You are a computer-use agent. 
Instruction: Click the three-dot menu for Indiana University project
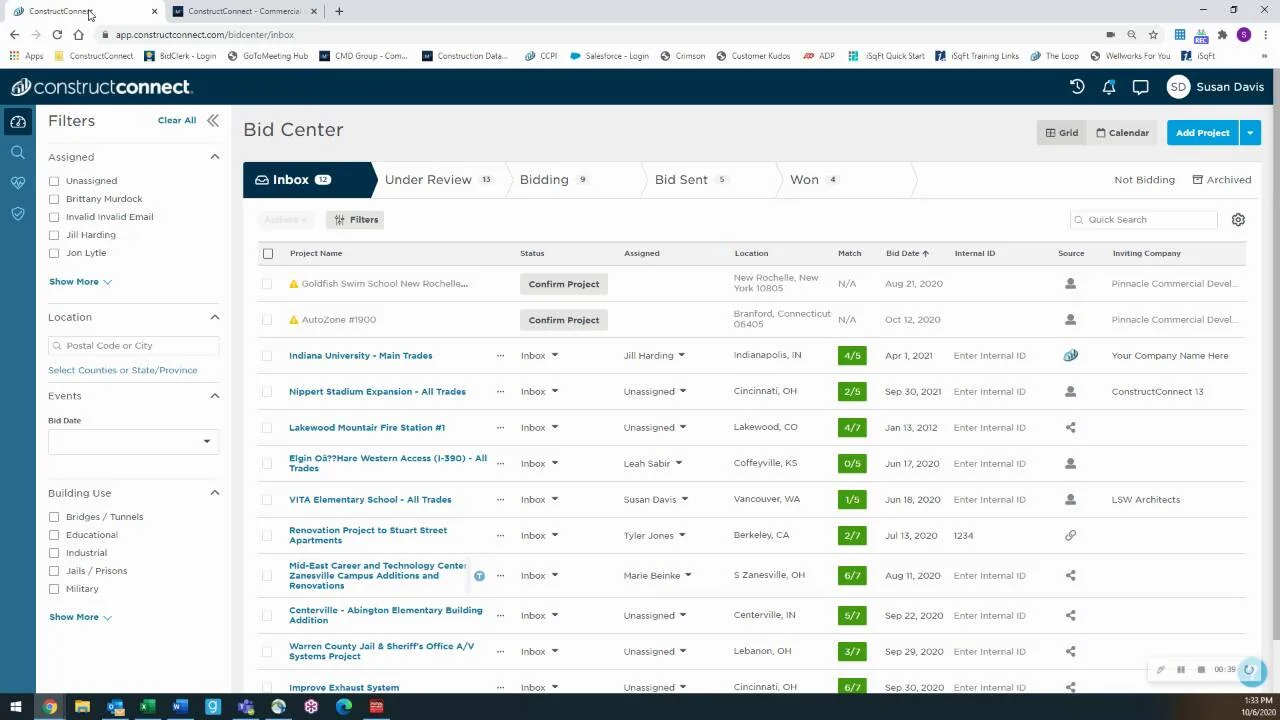pos(500,356)
